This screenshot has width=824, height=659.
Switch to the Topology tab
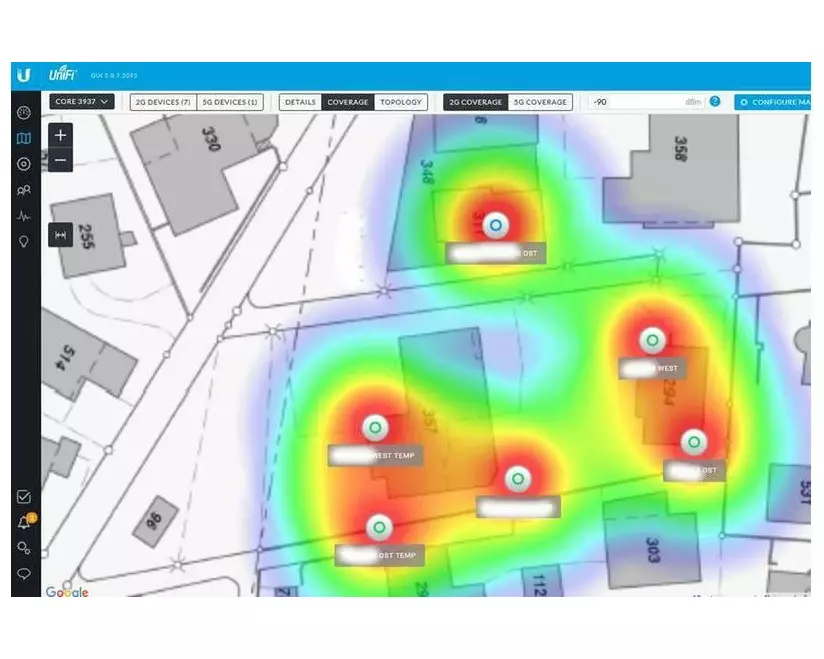click(401, 102)
